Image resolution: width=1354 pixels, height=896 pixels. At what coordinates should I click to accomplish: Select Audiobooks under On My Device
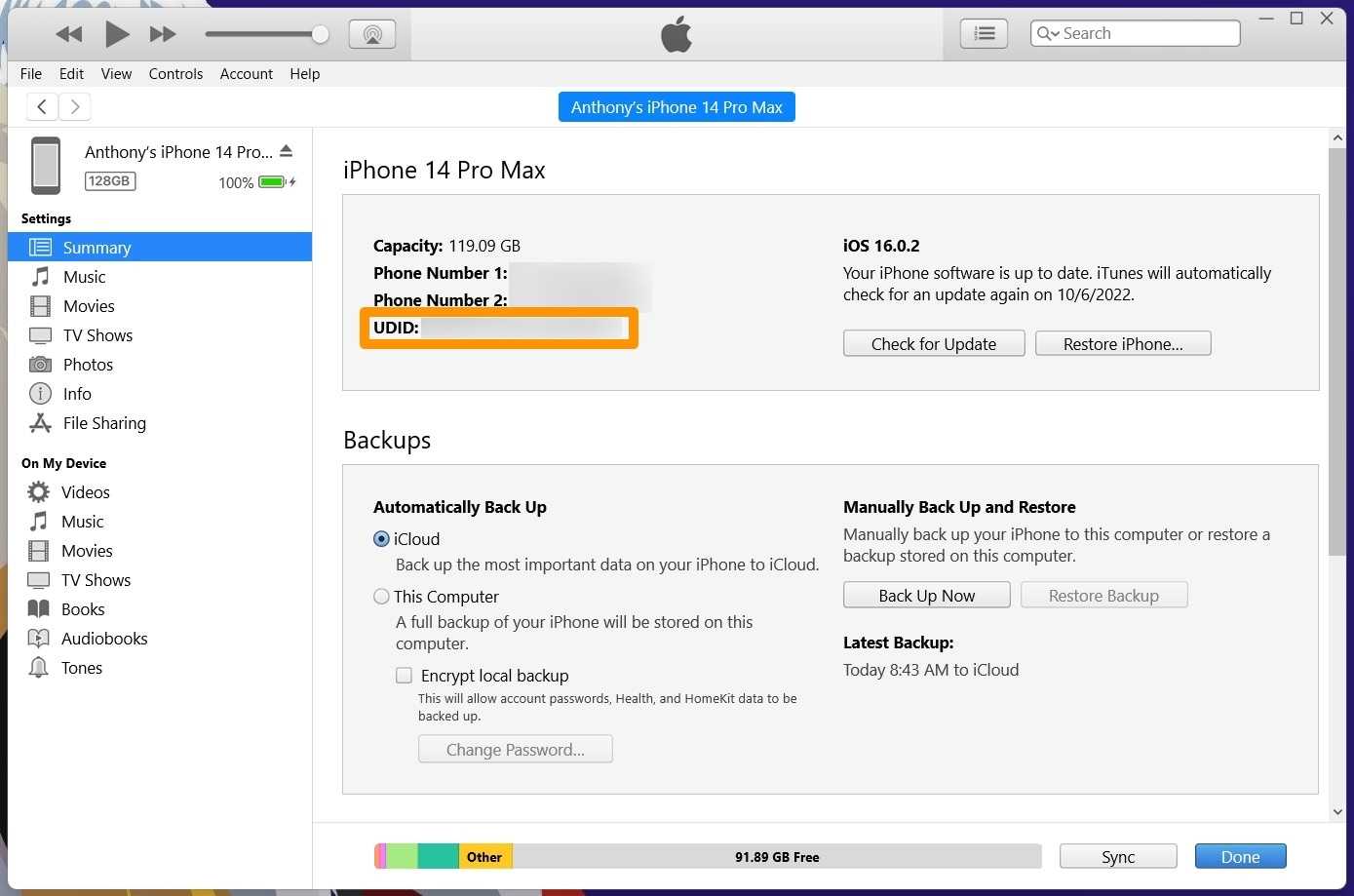104,639
